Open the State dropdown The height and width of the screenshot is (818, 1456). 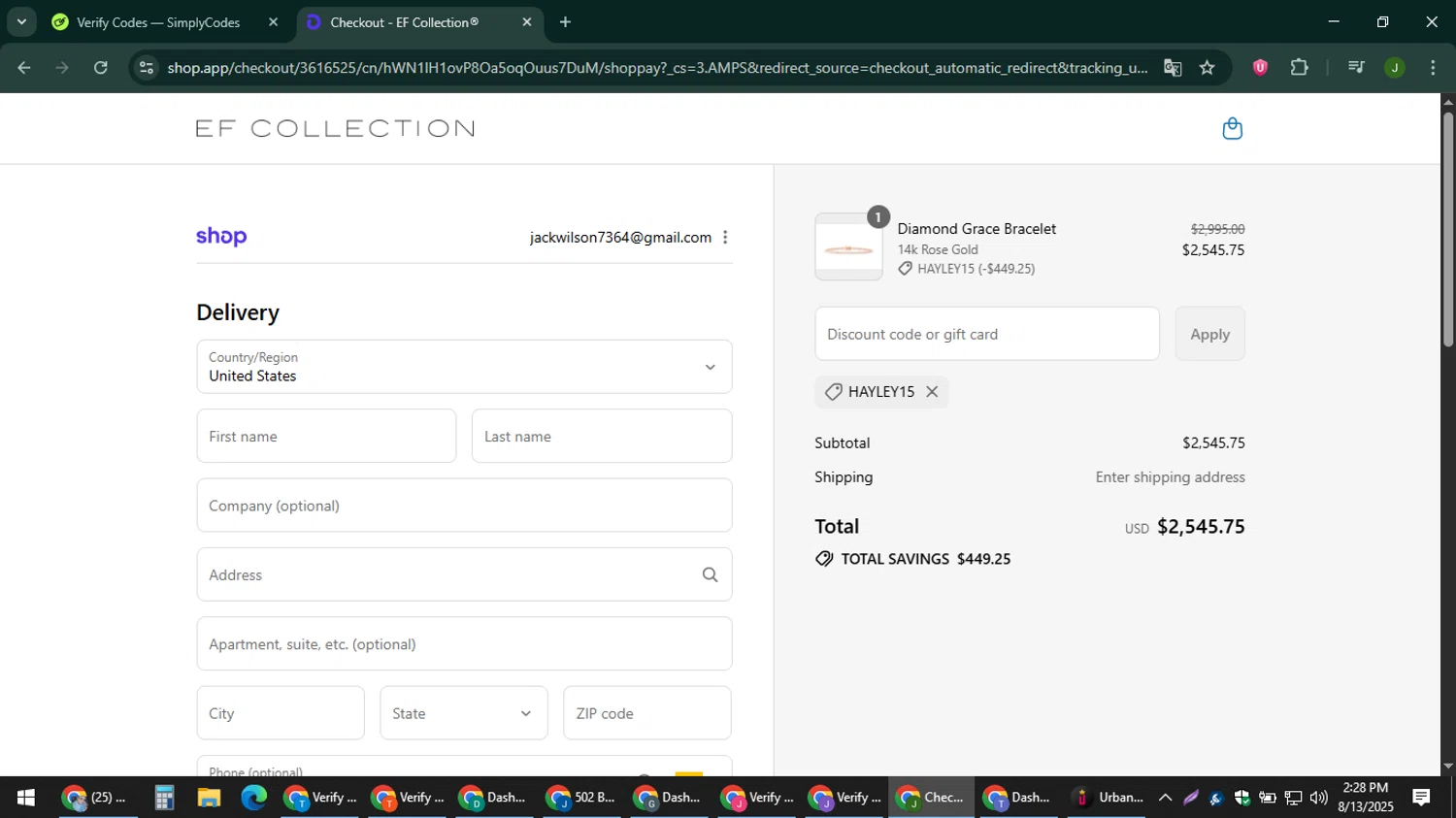click(x=464, y=713)
